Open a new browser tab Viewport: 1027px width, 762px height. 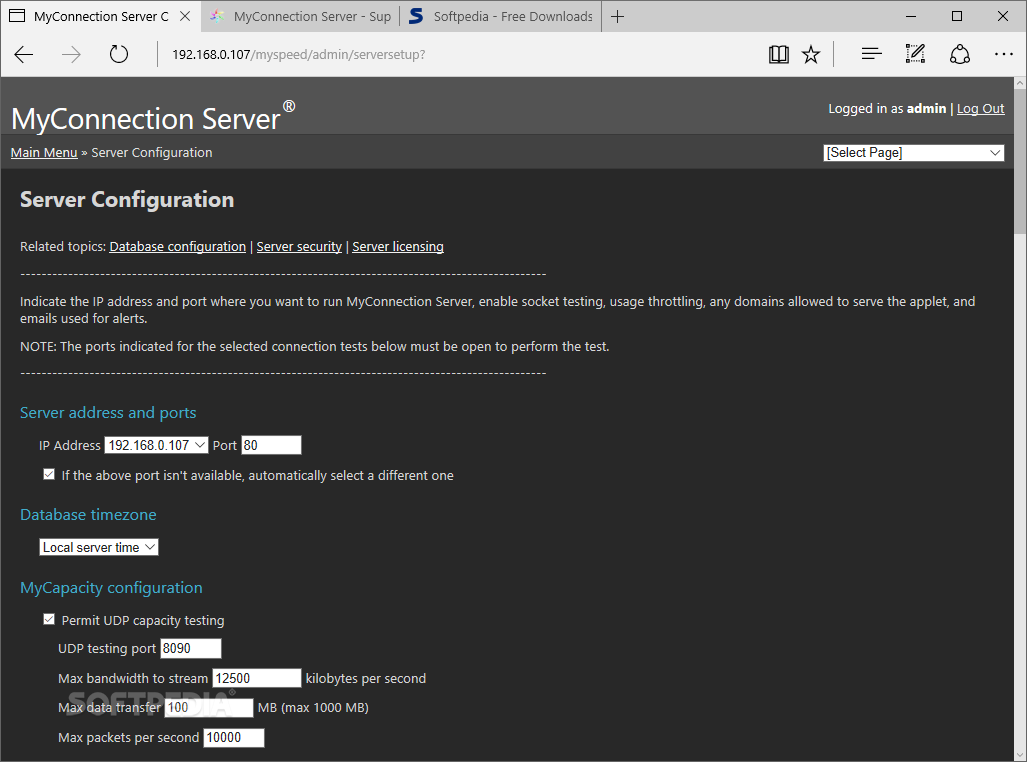coord(617,16)
